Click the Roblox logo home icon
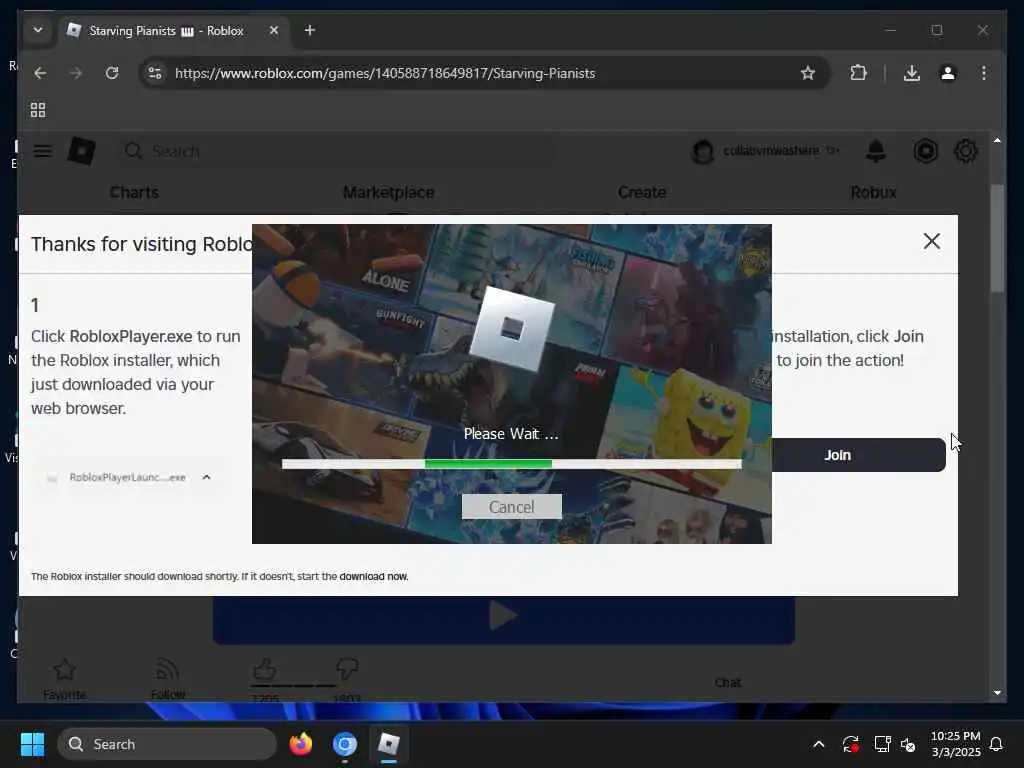 pos(82,151)
